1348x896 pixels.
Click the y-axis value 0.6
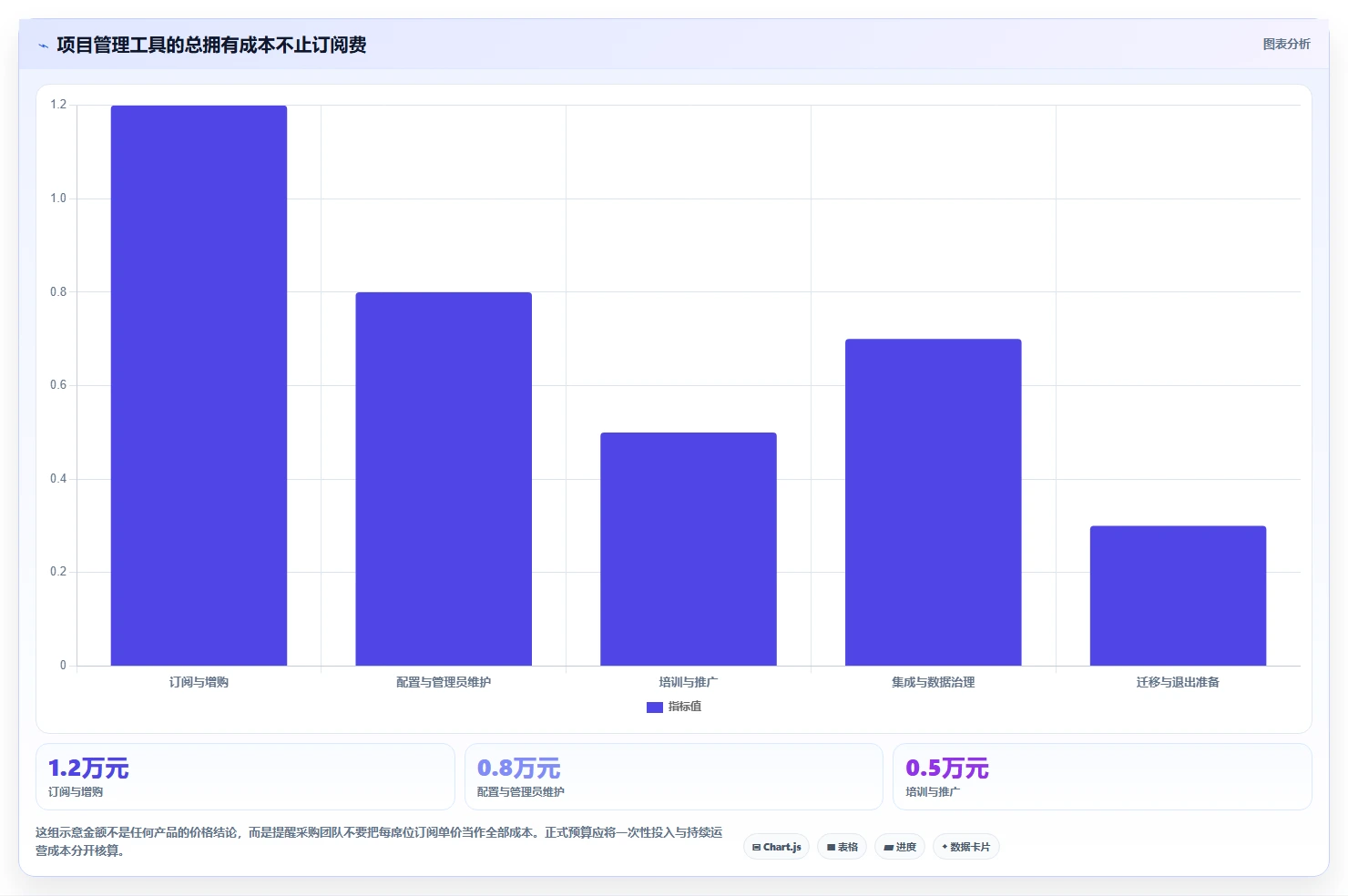58,385
